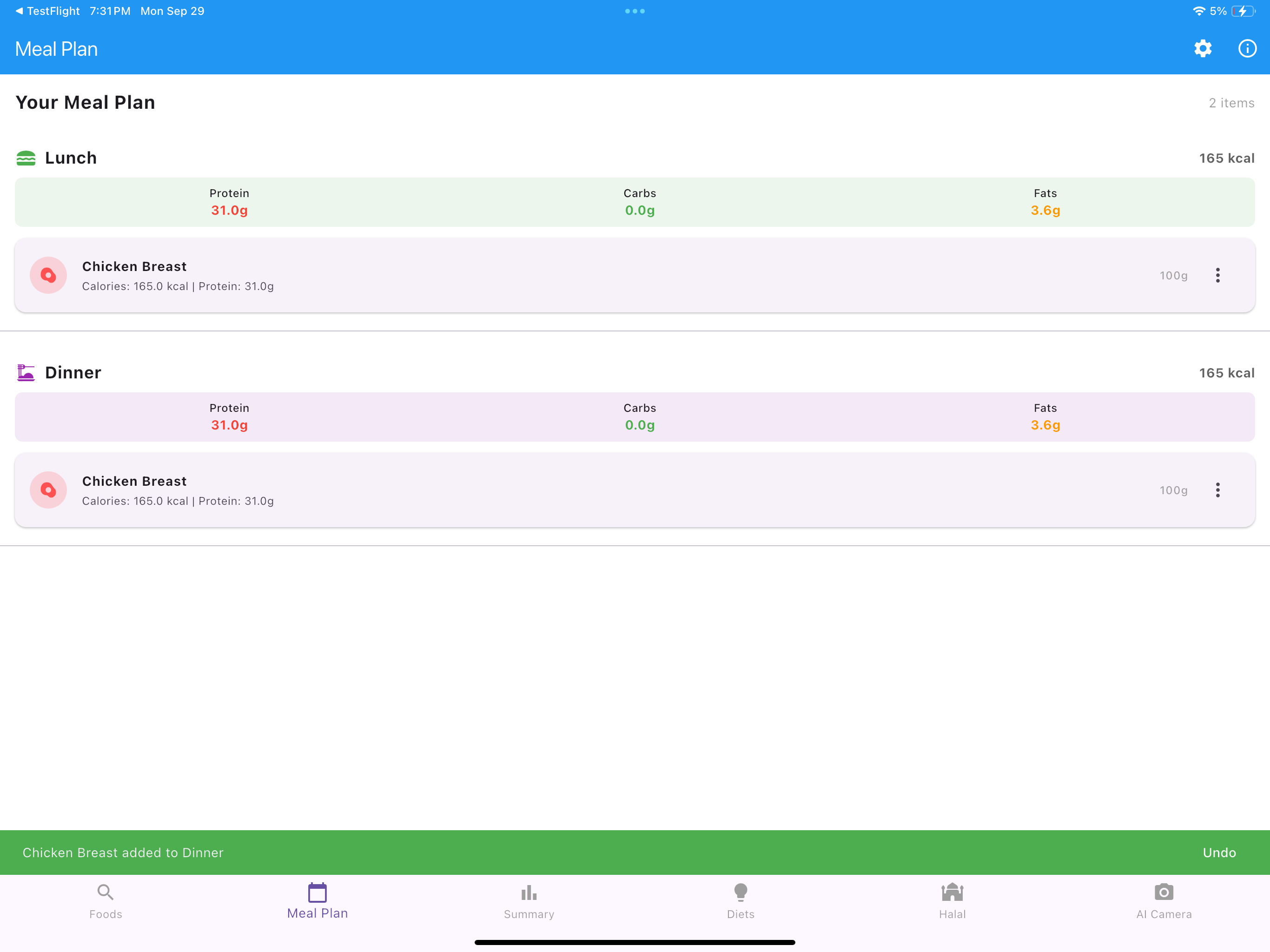Tap the Dinner Chicken Breast food icon
The image size is (1270, 952).
48,490
